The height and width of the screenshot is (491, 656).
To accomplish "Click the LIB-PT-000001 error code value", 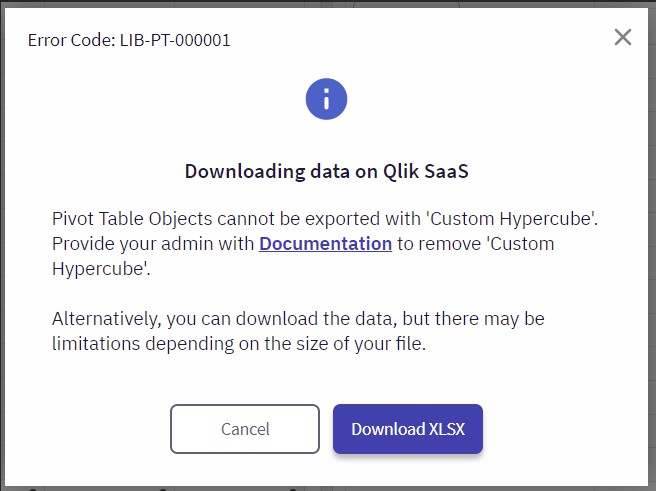I will pos(175,40).
